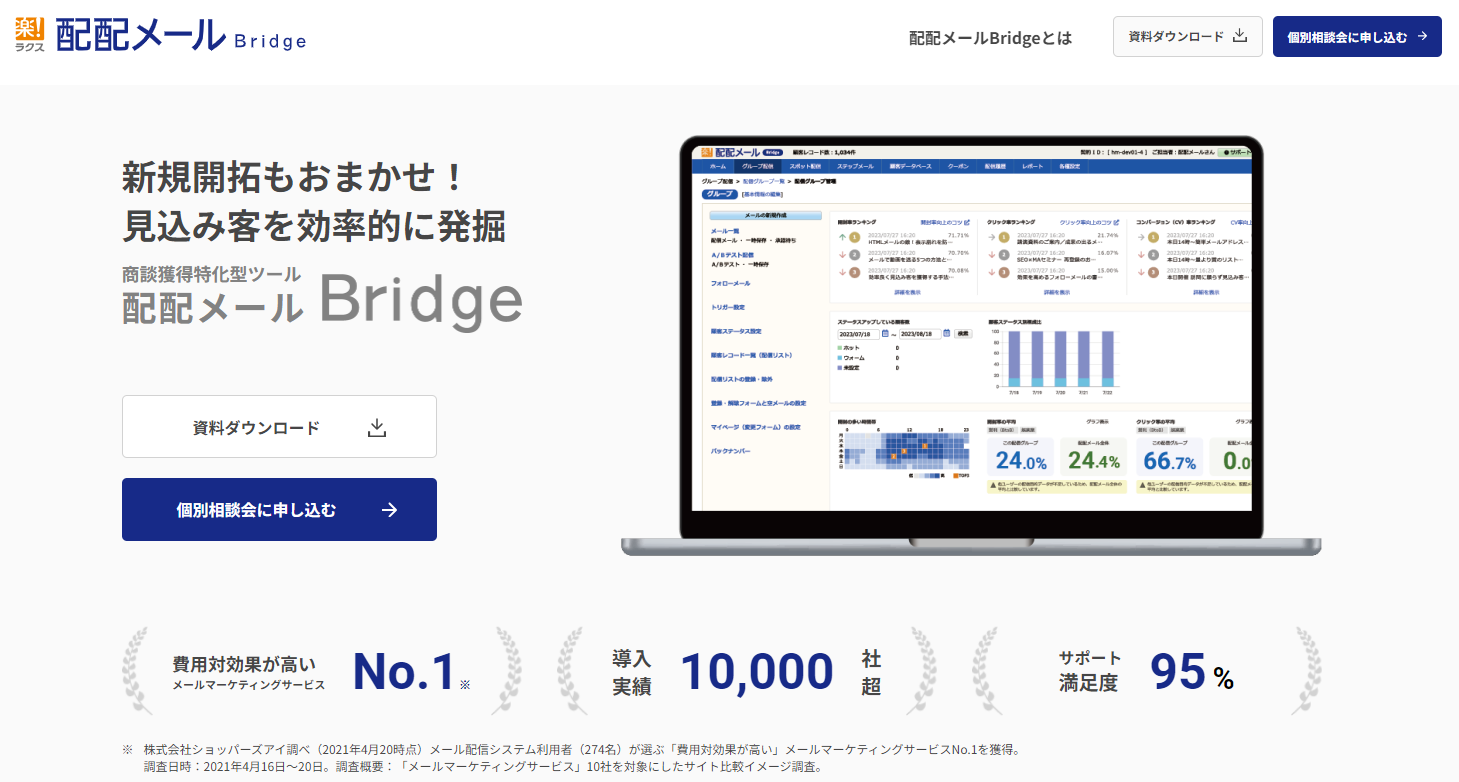Click the サポート満足度 label
This screenshot has width=1459, height=782.
coord(1090,671)
